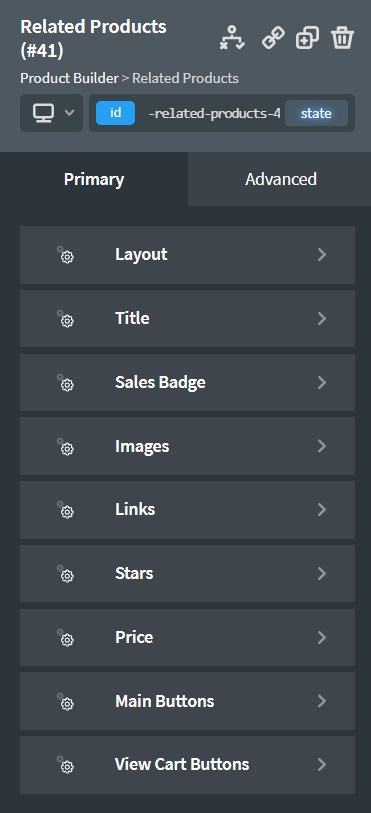
Task: Select the Primary tab
Action: coord(94,179)
